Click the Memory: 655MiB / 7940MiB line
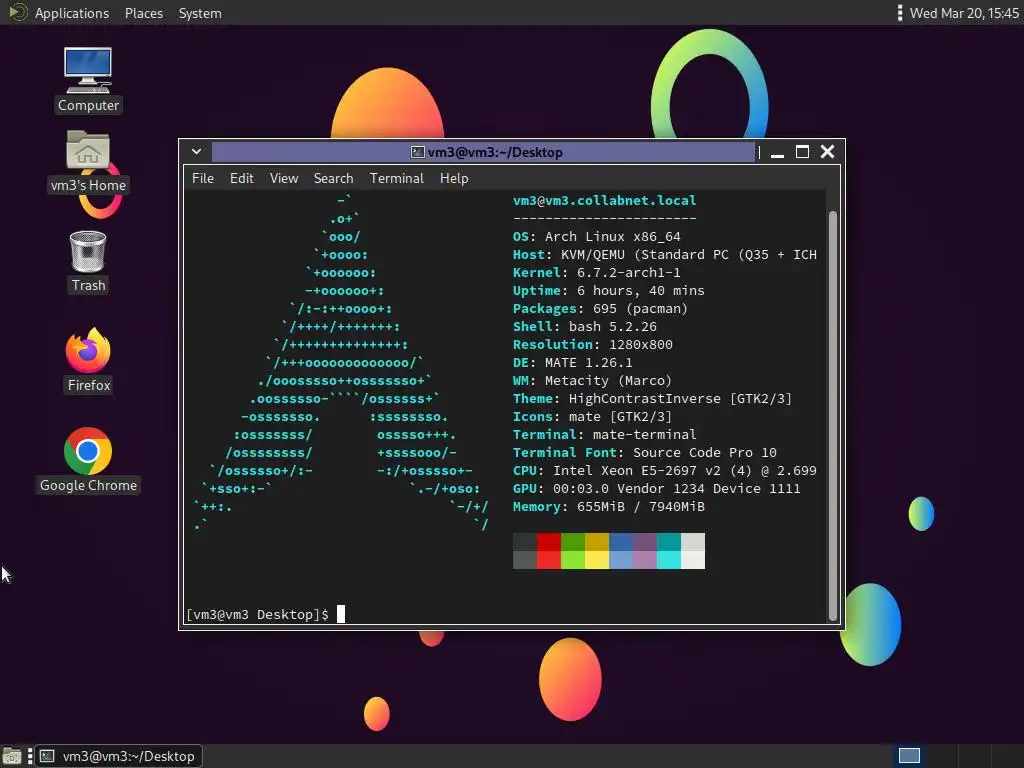The width and height of the screenshot is (1024, 768). (609, 507)
